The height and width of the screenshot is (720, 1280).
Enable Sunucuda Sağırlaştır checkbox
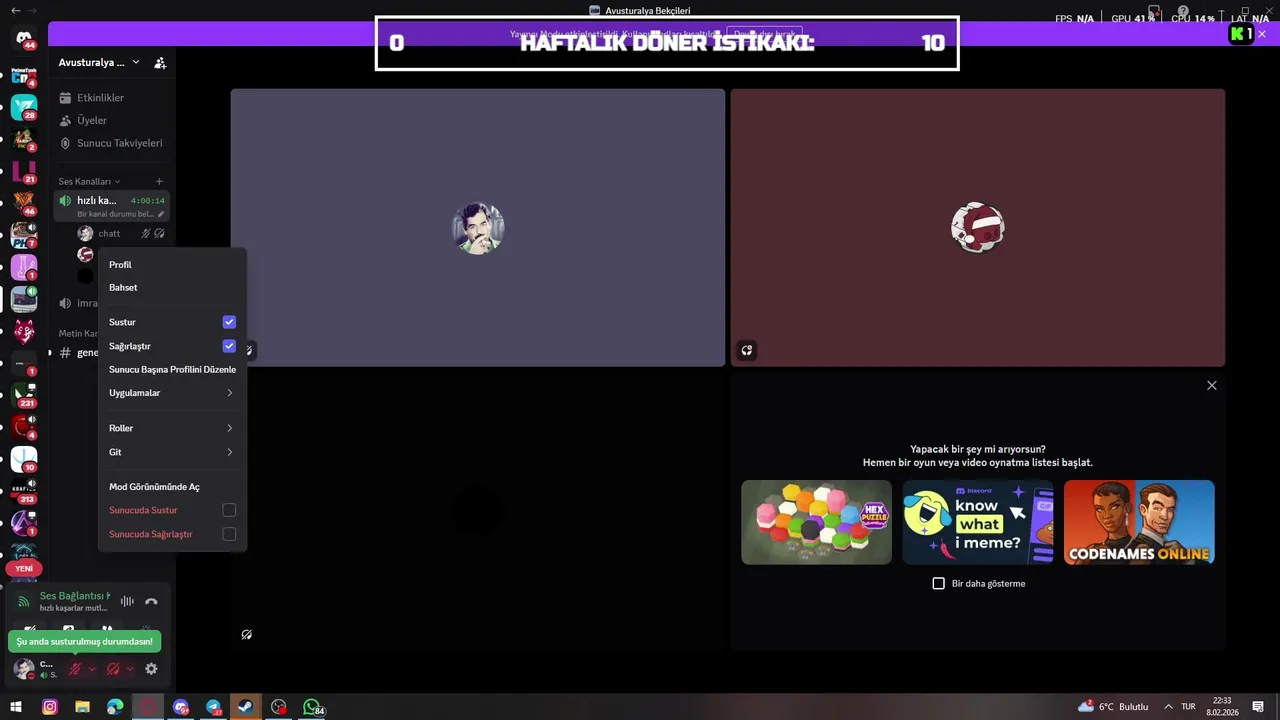click(x=229, y=534)
